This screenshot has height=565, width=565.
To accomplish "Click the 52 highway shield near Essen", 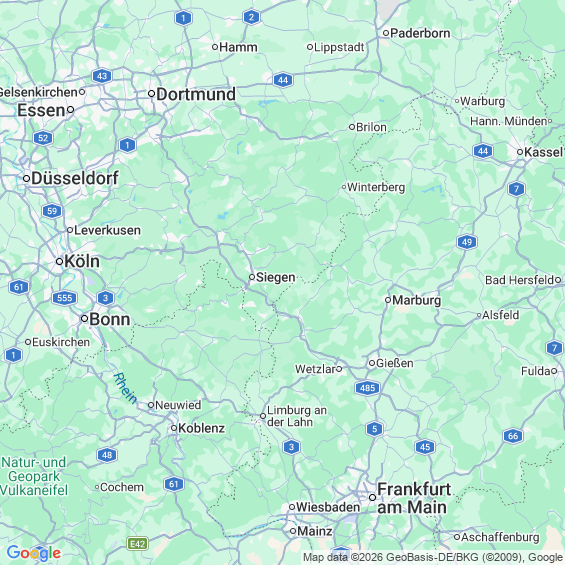I will pyautogui.click(x=43, y=138).
